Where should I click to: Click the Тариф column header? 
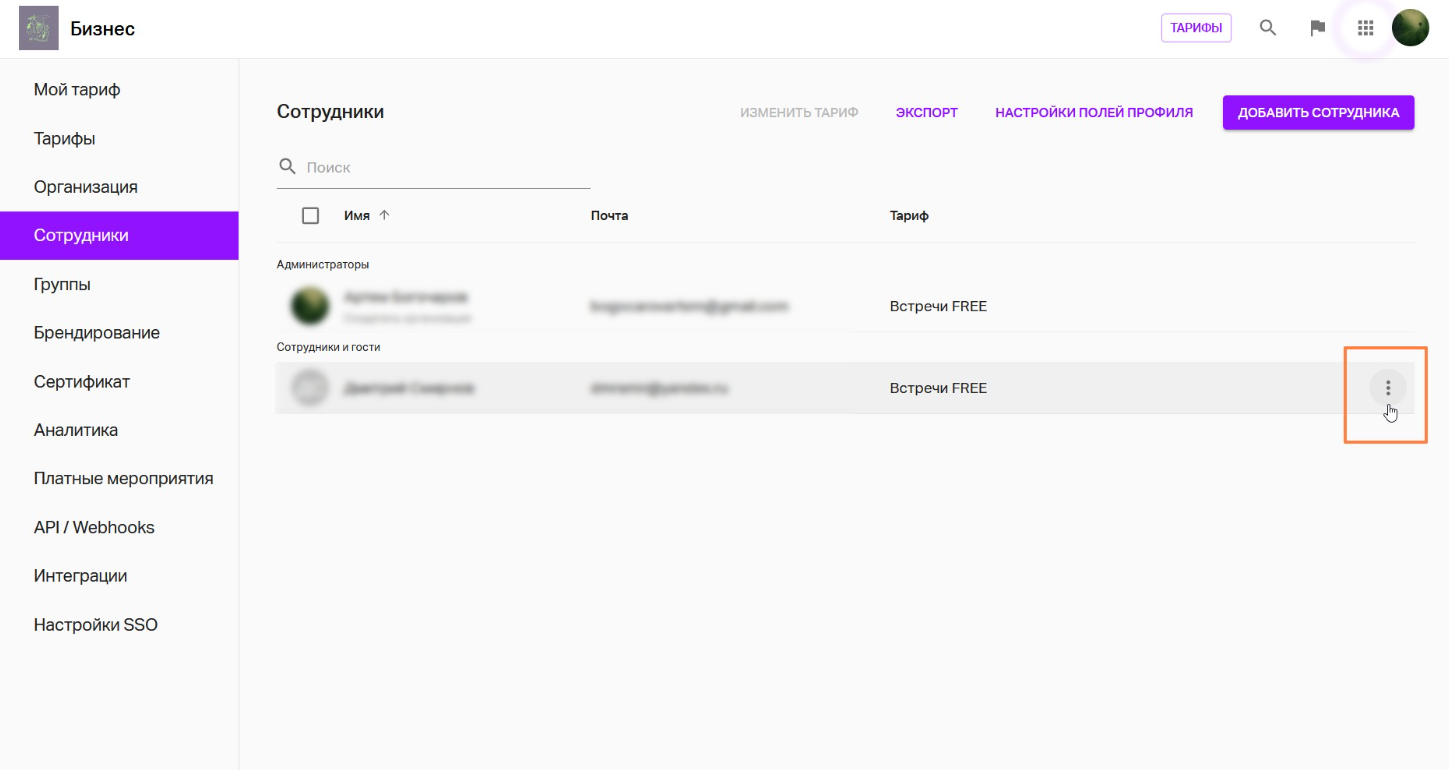coord(909,215)
